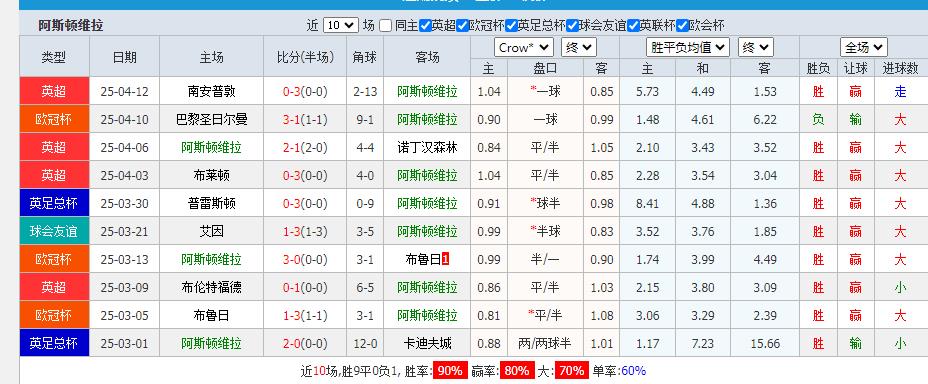Click the 角球 column header
This screenshot has width=928, height=384.
coord(365,57)
